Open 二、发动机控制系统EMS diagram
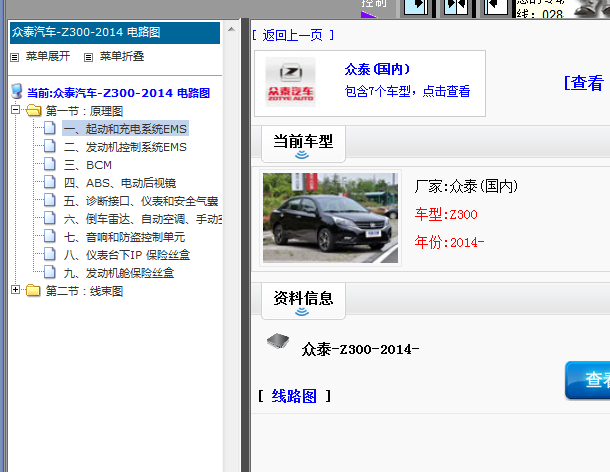Image resolution: width=610 pixels, height=472 pixels. (125, 147)
